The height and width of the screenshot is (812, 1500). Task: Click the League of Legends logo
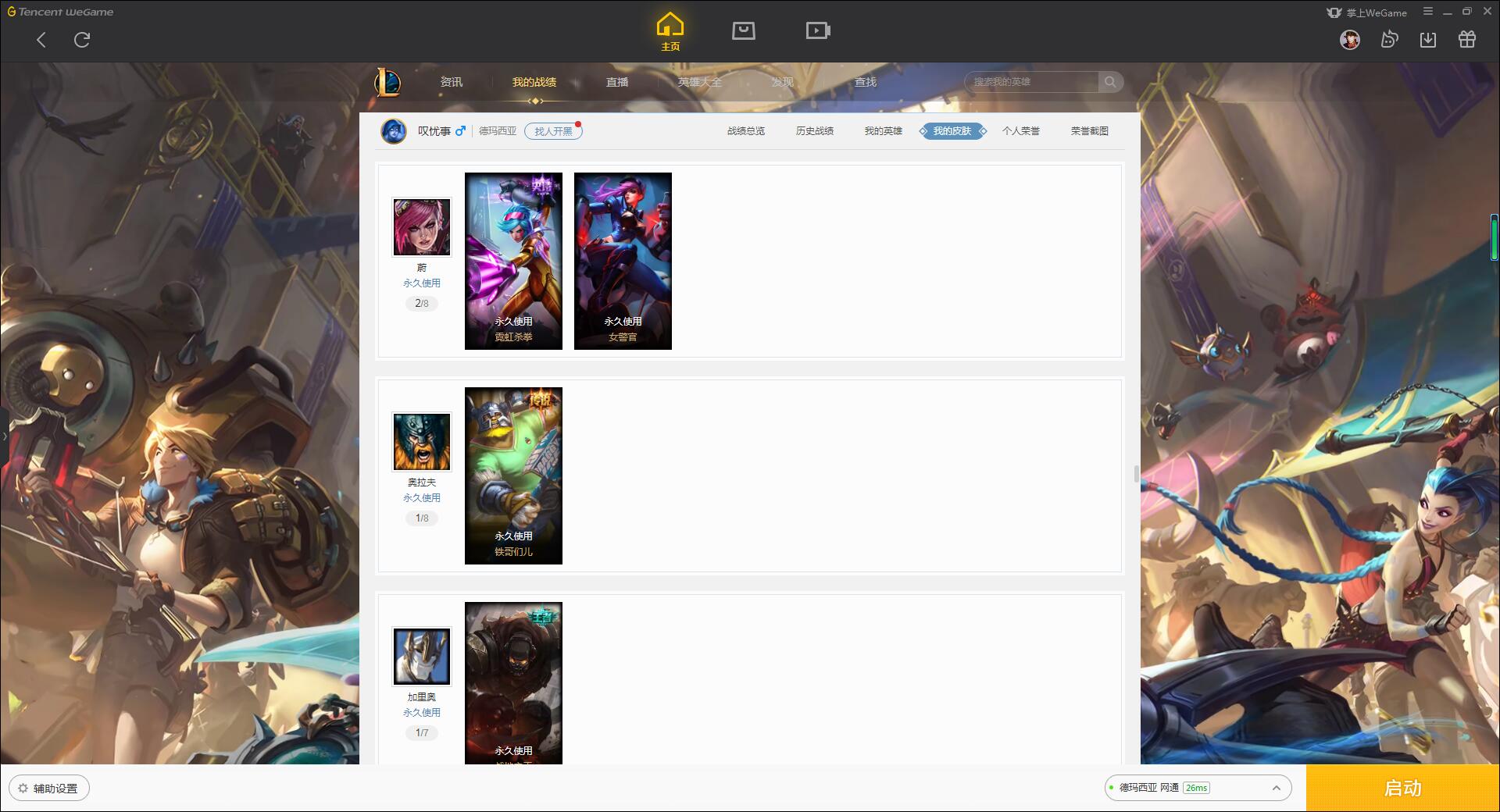(x=387, y=82)
